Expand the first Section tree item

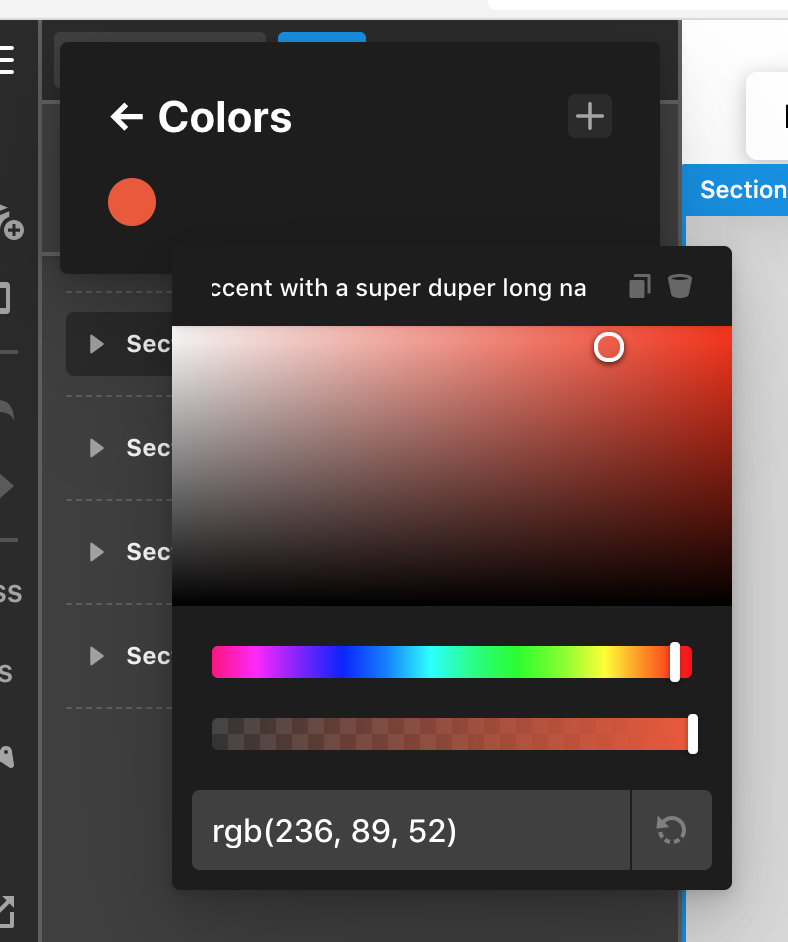tap(97, 344)
